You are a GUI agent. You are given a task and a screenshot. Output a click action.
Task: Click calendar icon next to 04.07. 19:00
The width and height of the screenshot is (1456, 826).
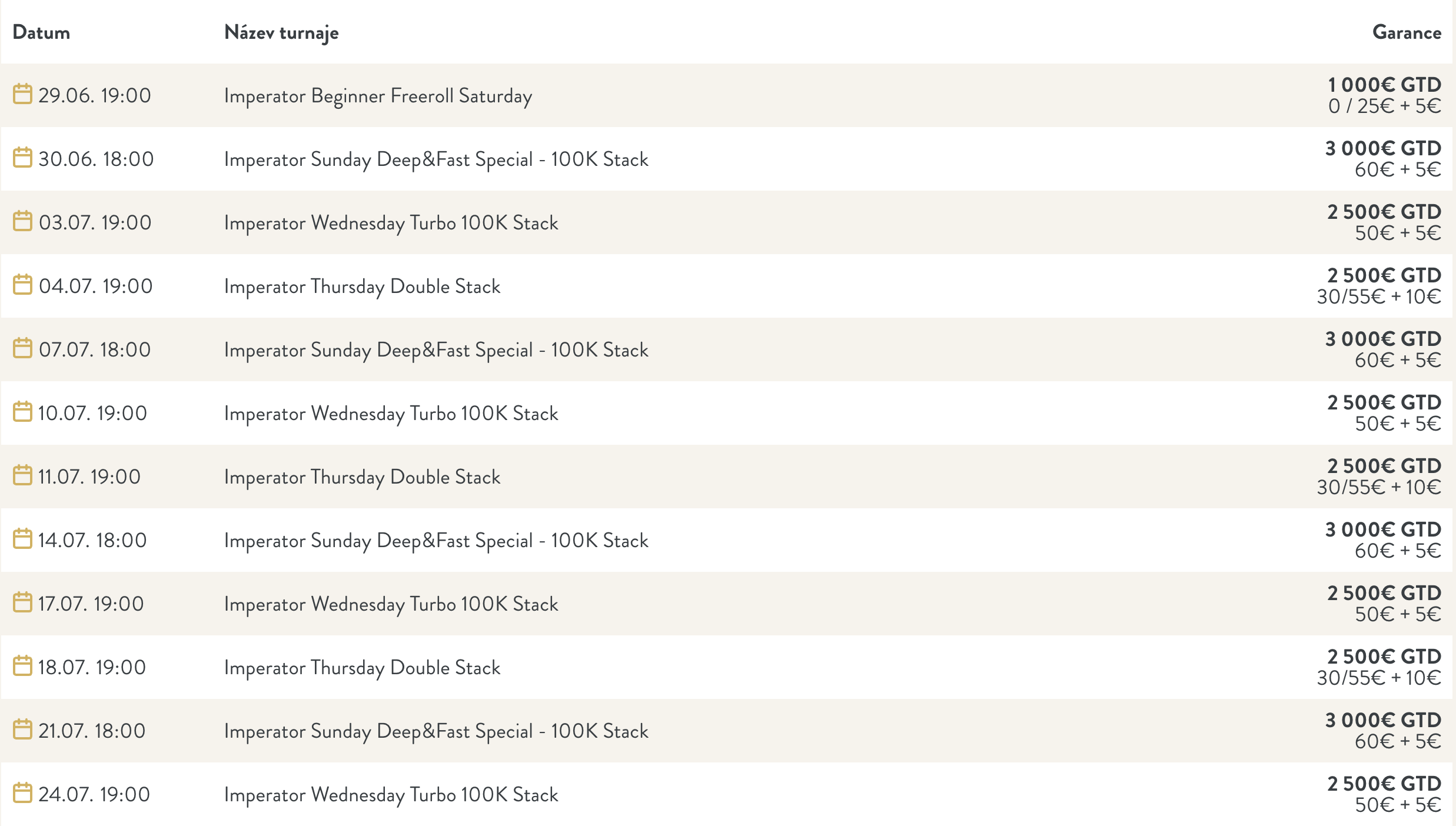22,285
